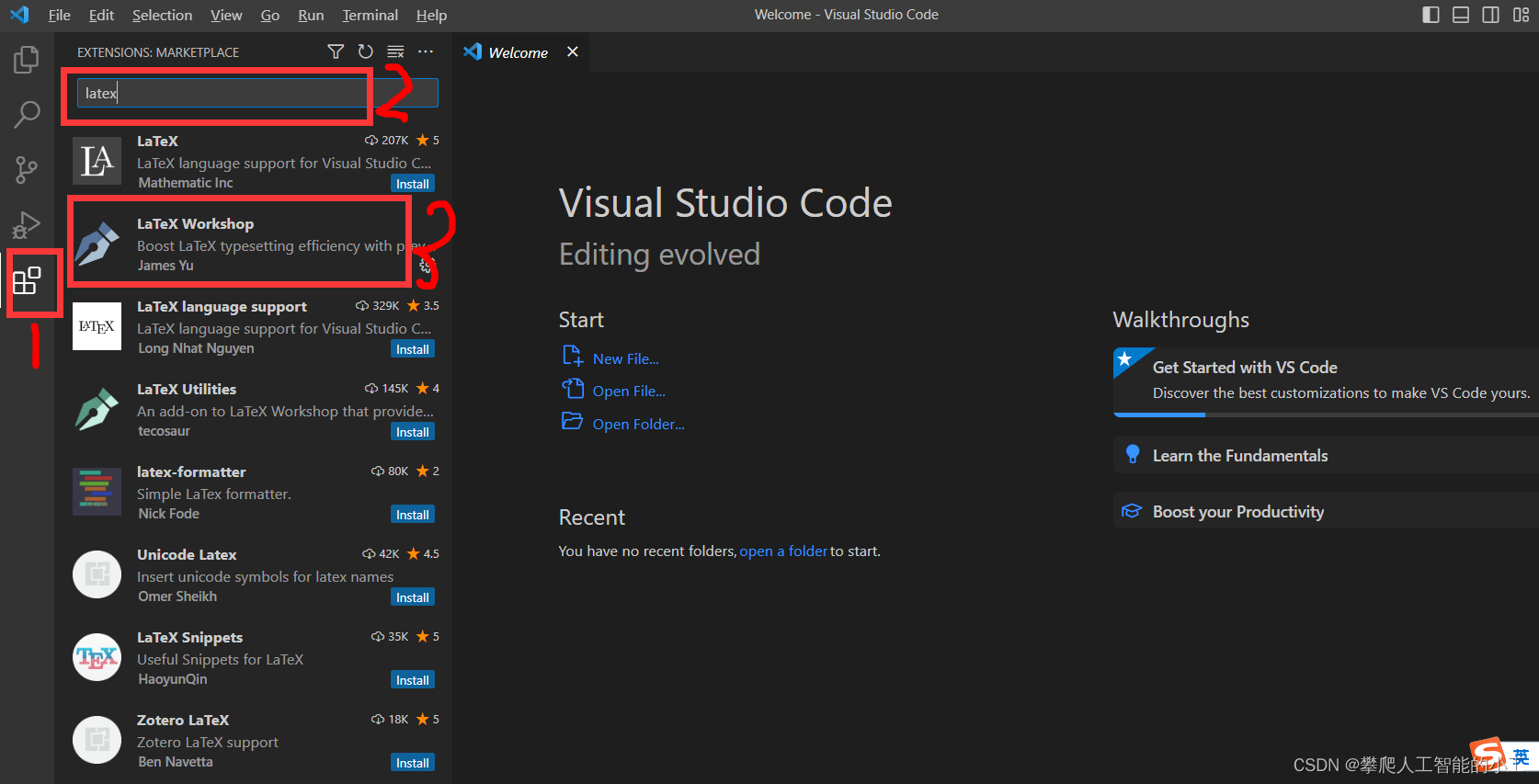Clear extensions search results icon
The width and height of the screenshot is (1539, 784).
[395, 51]
